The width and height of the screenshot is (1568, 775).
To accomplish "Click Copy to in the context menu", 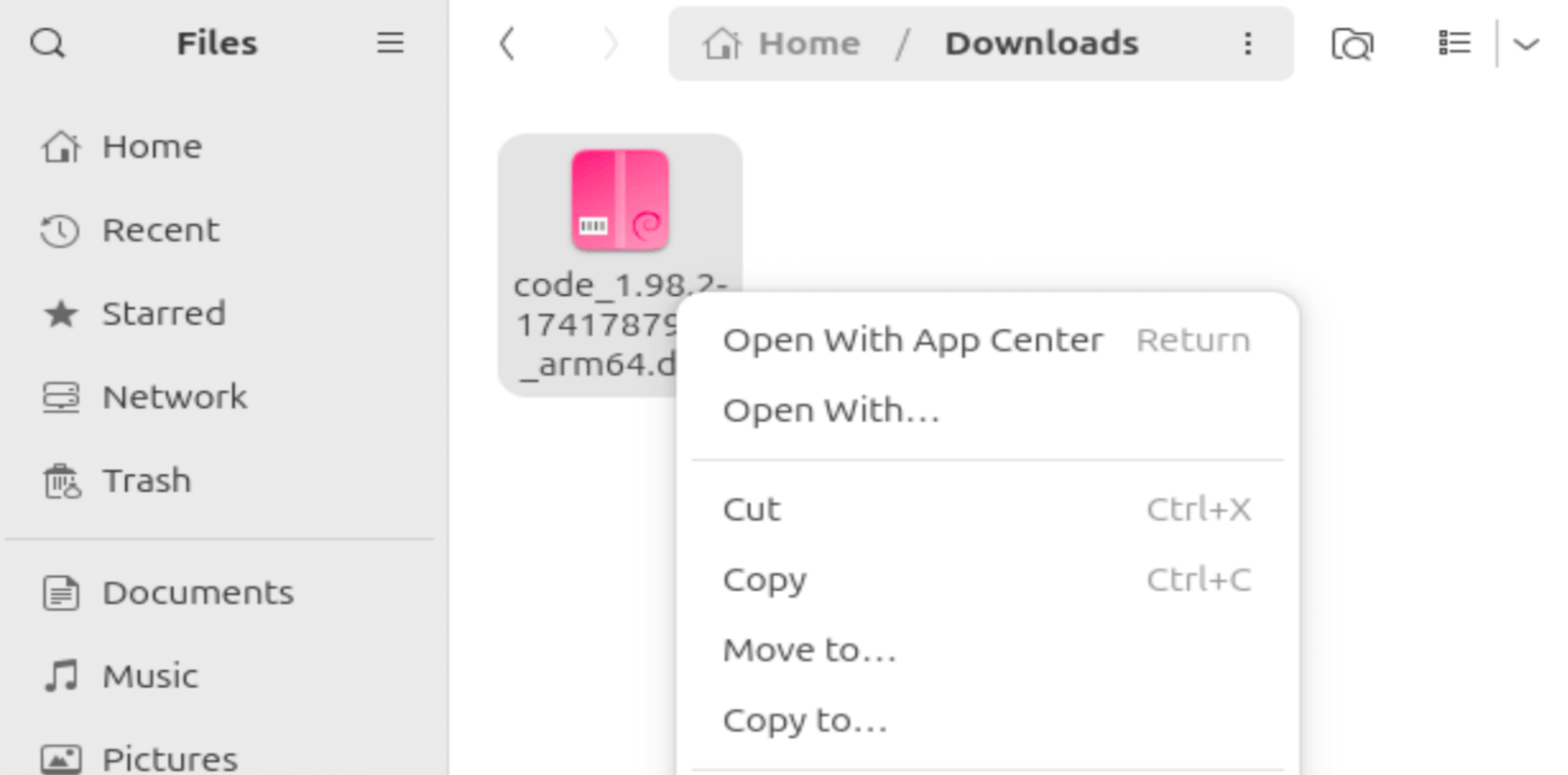I will point(803,719).
